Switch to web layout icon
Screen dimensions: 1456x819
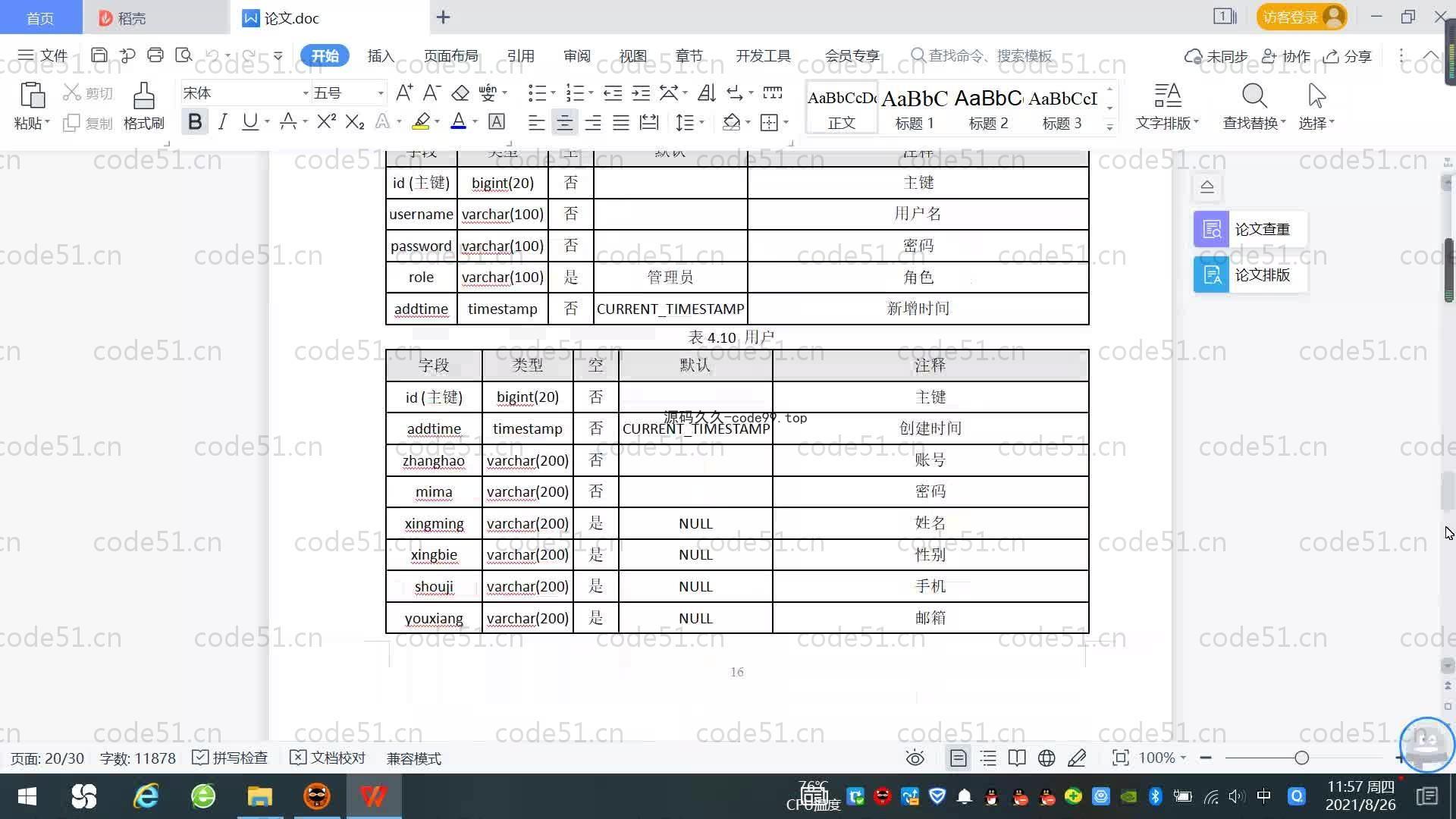pyautogui.click(x=1046, y=758)
